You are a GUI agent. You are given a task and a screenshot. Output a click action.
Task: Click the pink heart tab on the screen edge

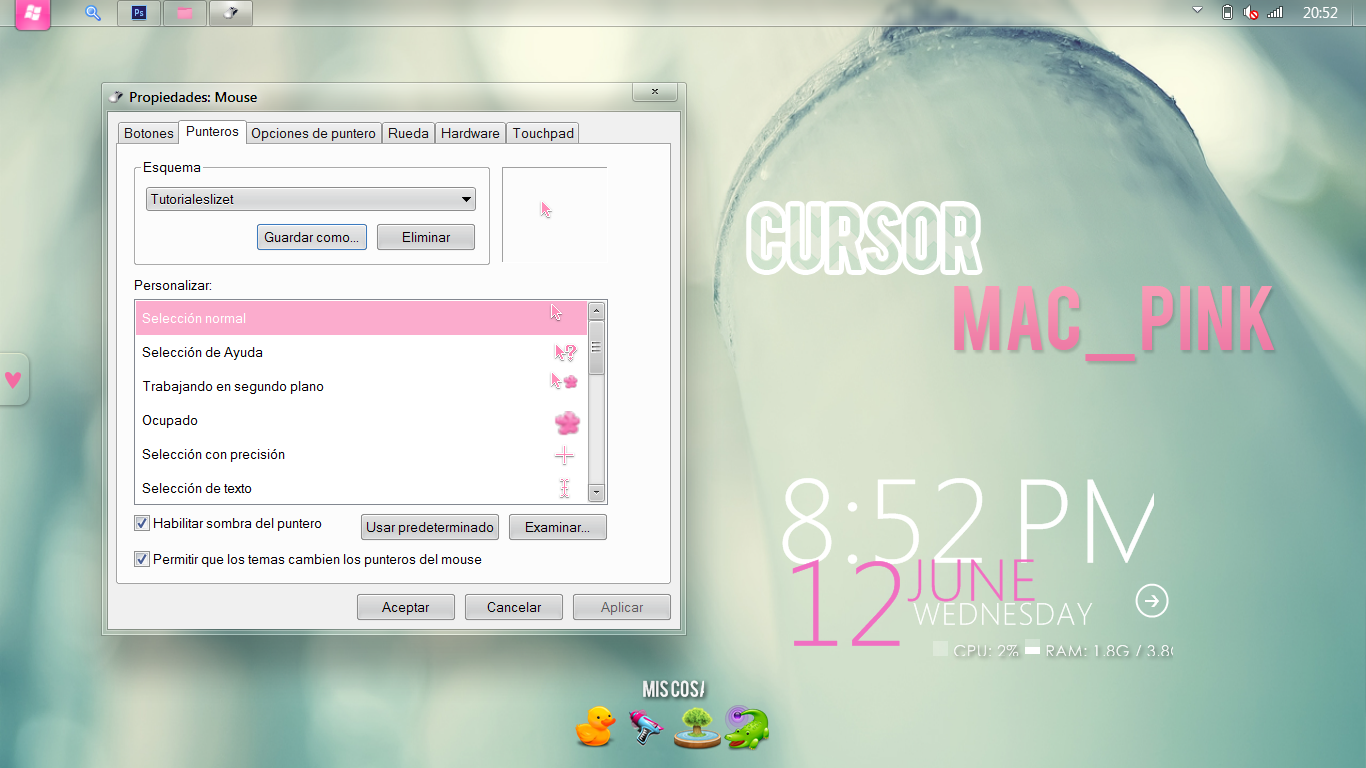13,379
